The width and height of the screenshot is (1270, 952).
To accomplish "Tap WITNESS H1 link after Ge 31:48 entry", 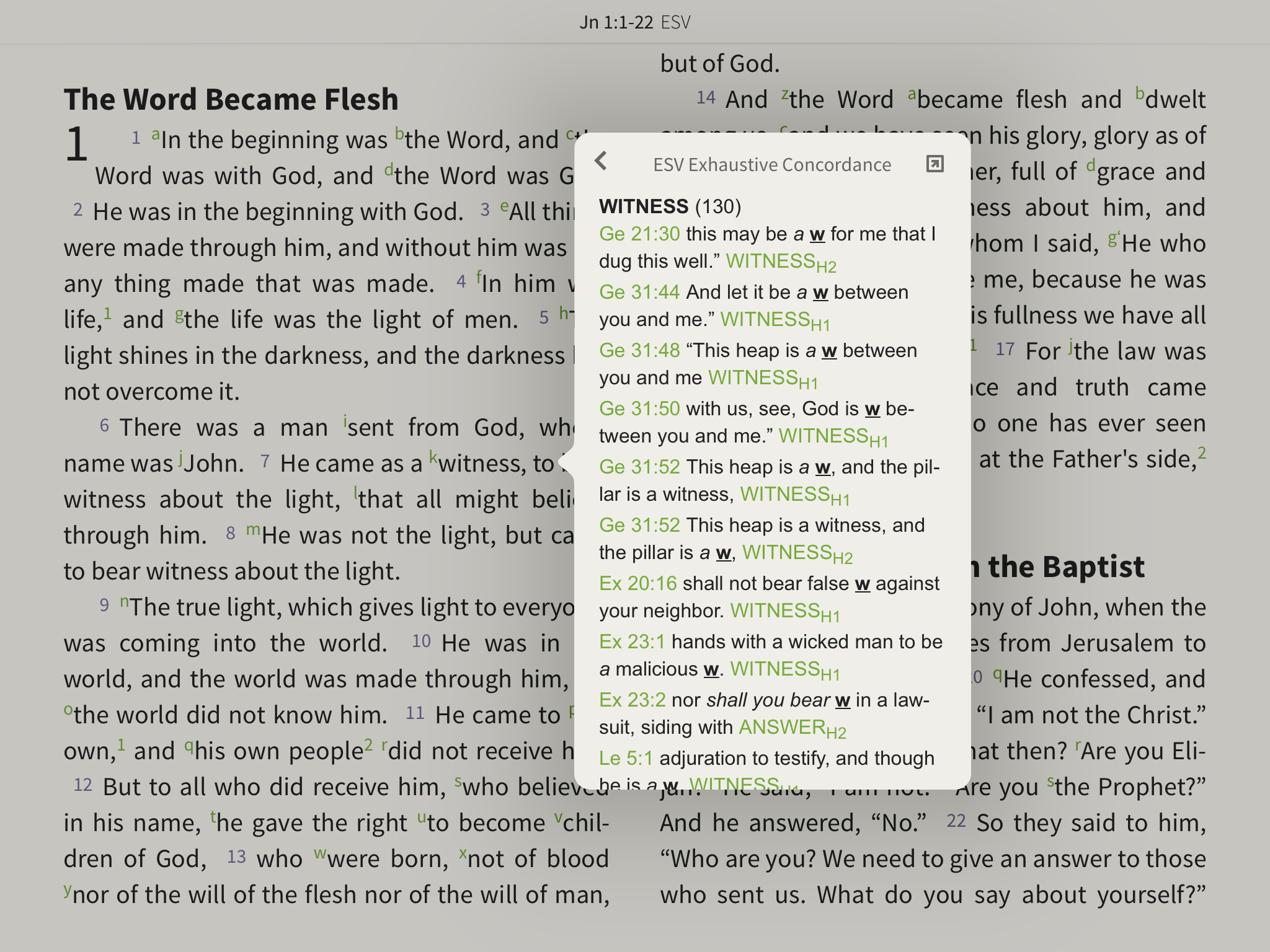I will pyautogui.click(x=763, y=379).
